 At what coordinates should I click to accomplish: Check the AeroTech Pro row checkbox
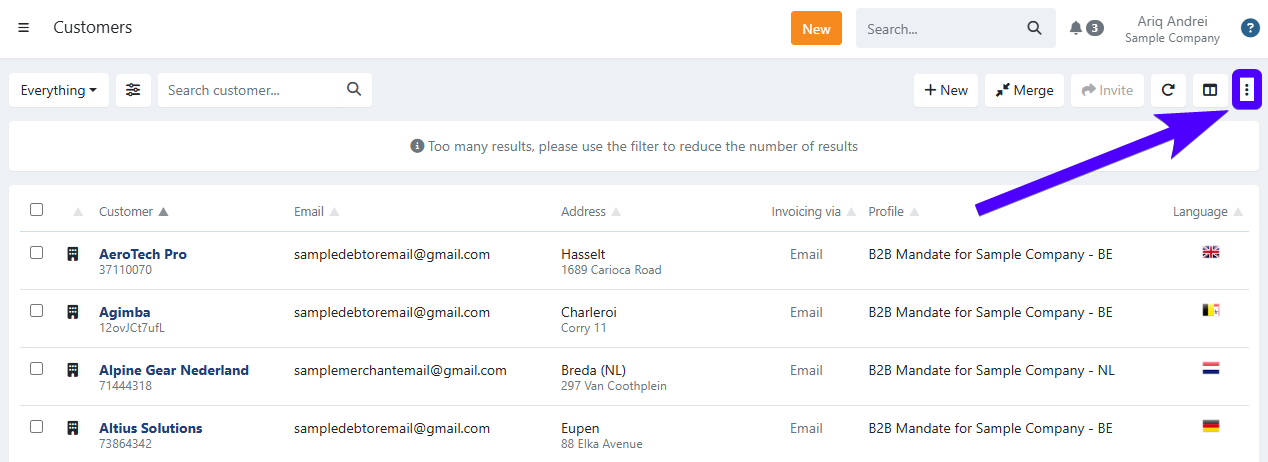(x=37, y=253)
